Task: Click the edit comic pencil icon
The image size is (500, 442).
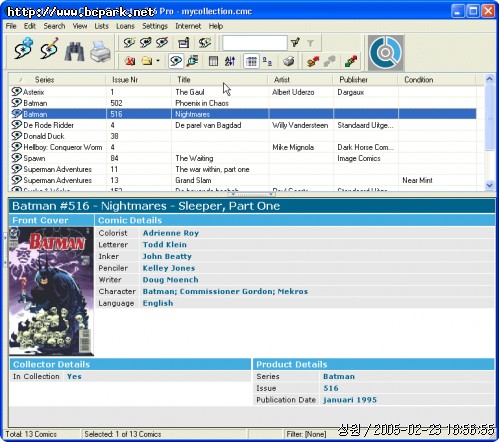Action: 49,49
